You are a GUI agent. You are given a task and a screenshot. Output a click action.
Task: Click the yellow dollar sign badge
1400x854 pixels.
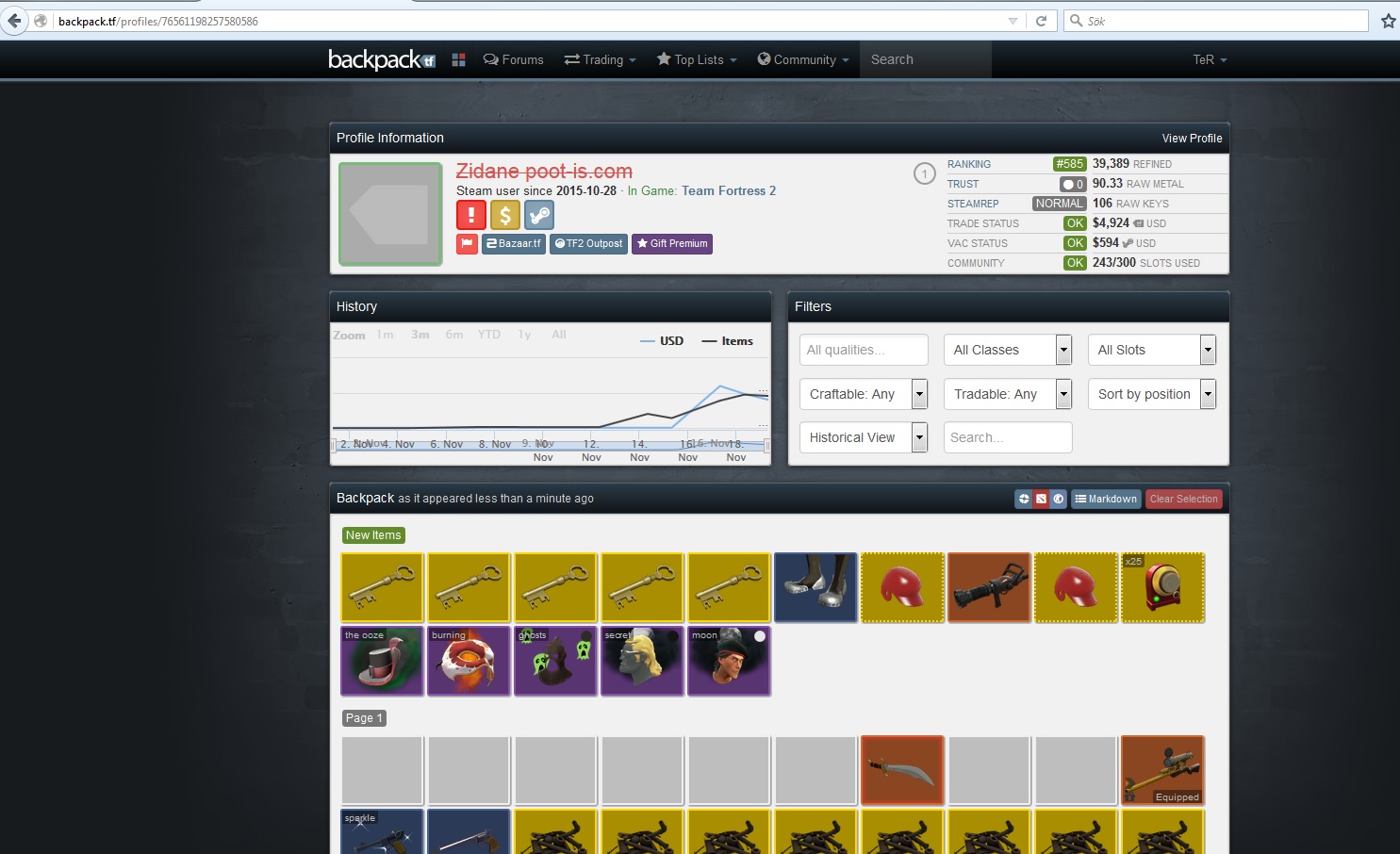[505, 215]
